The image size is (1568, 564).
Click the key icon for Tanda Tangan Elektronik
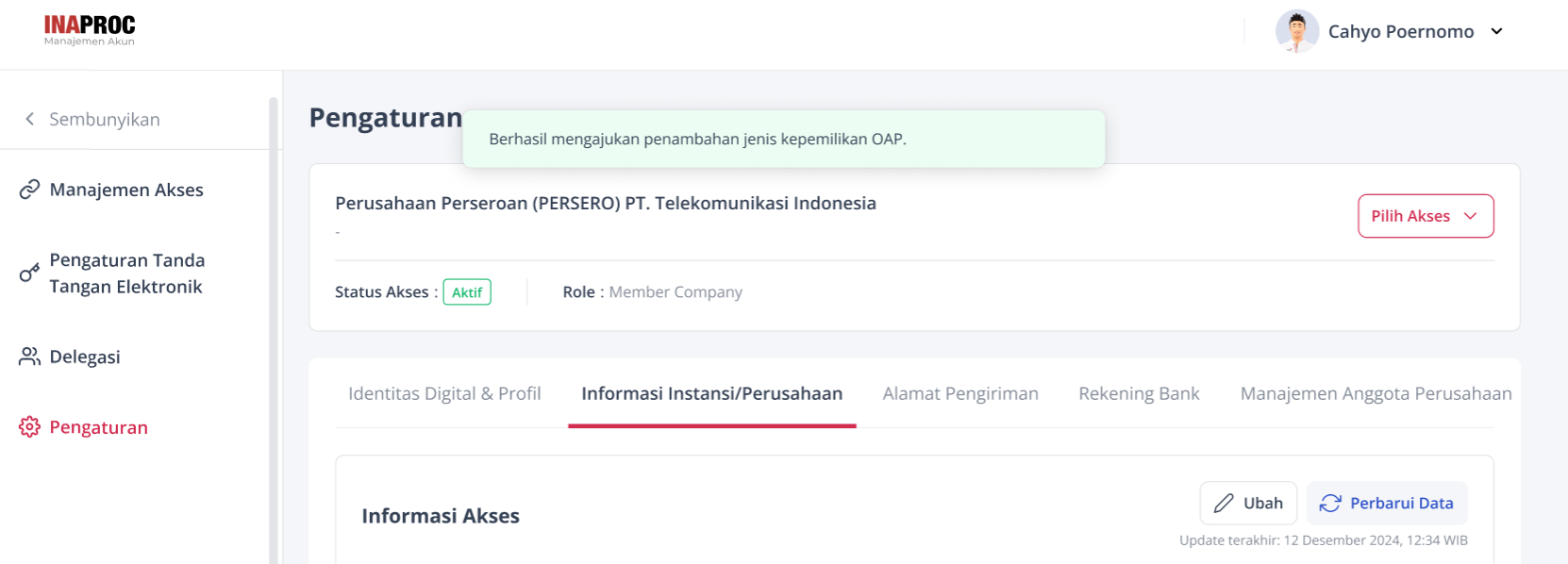29,273
